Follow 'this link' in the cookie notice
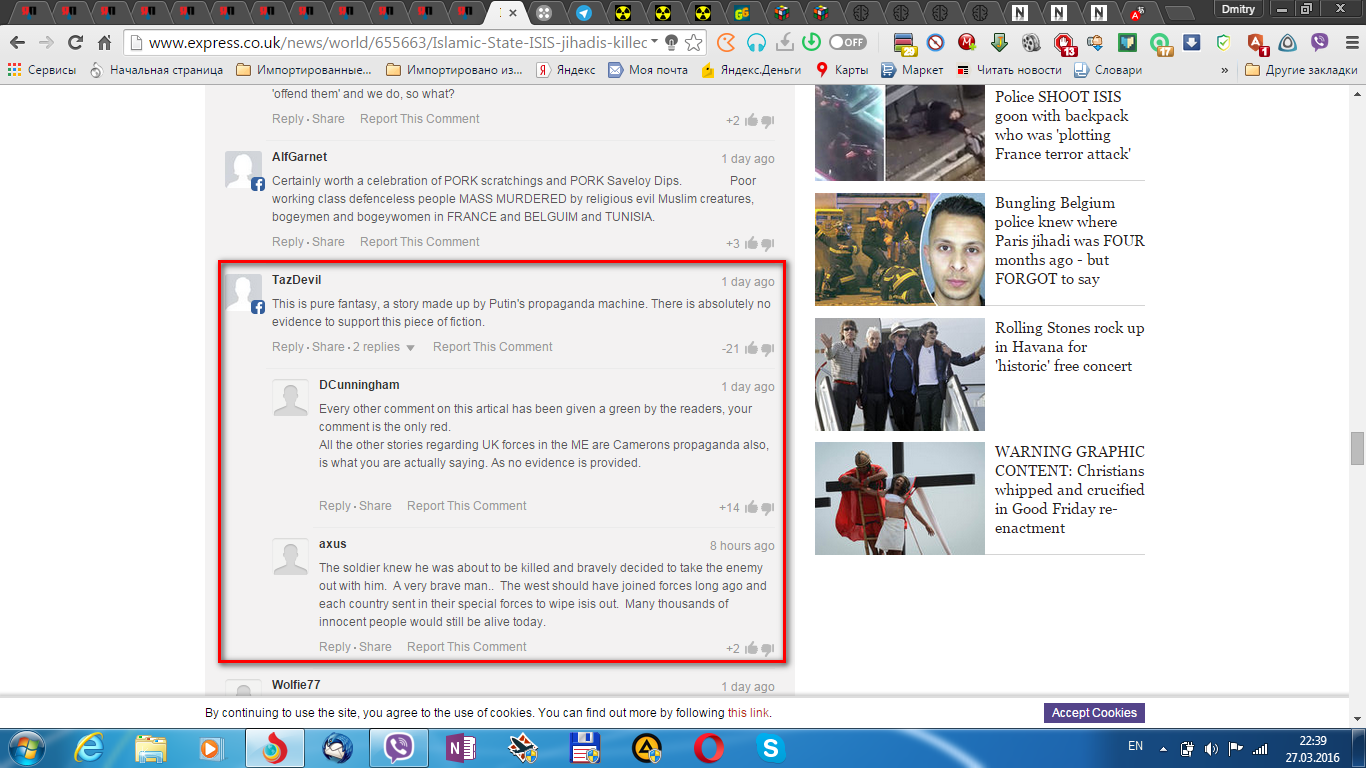Viewport: 1366px width, 768px height. [748, 713]
